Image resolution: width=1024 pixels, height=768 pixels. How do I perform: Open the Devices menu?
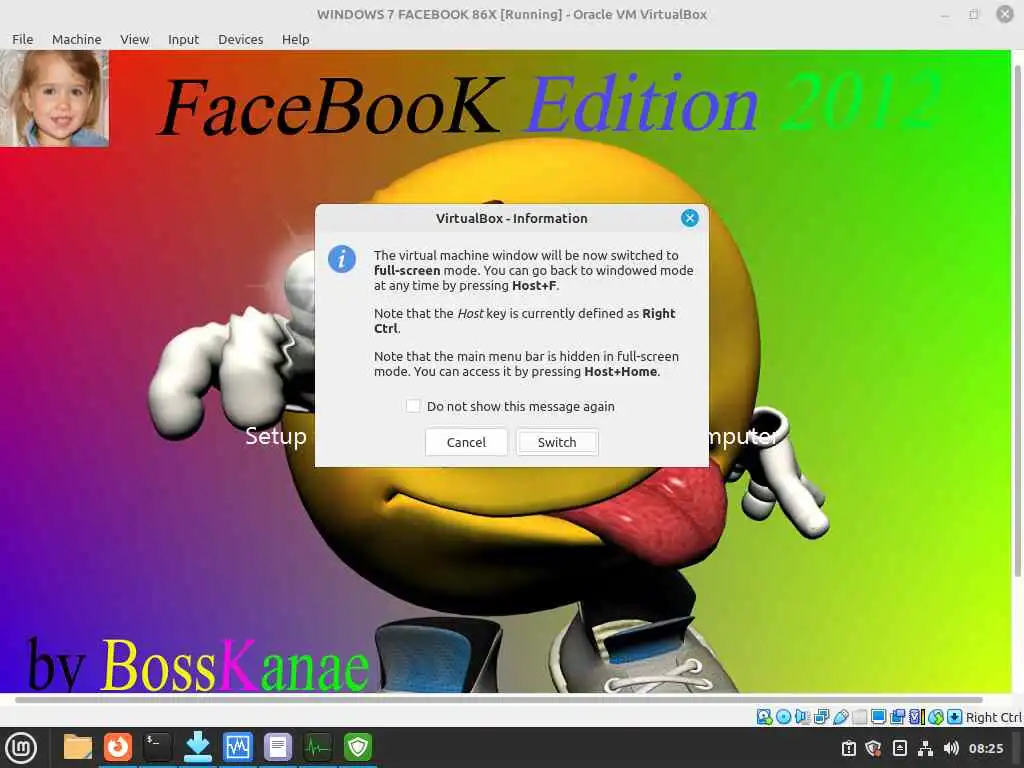(x=240, y=39)
